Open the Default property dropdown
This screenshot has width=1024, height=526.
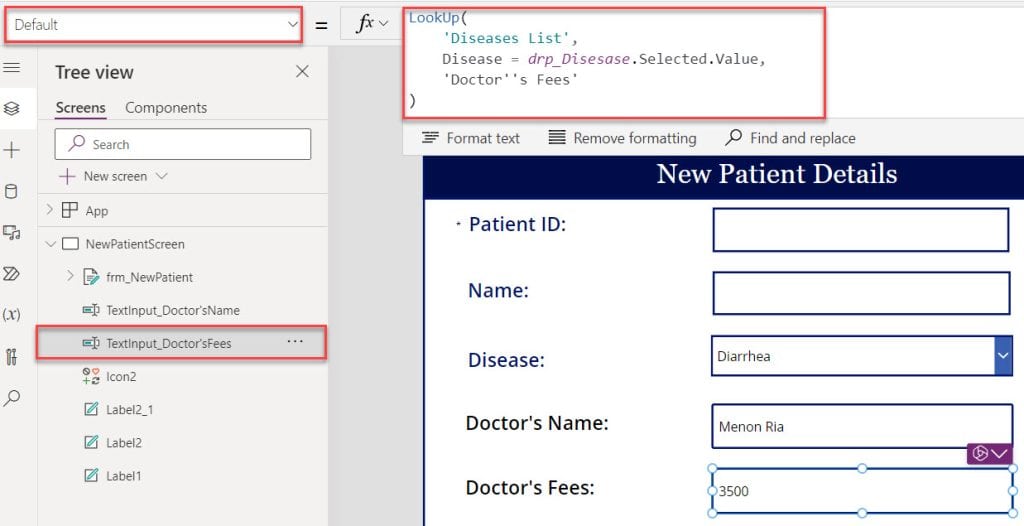tap(153, 25)
